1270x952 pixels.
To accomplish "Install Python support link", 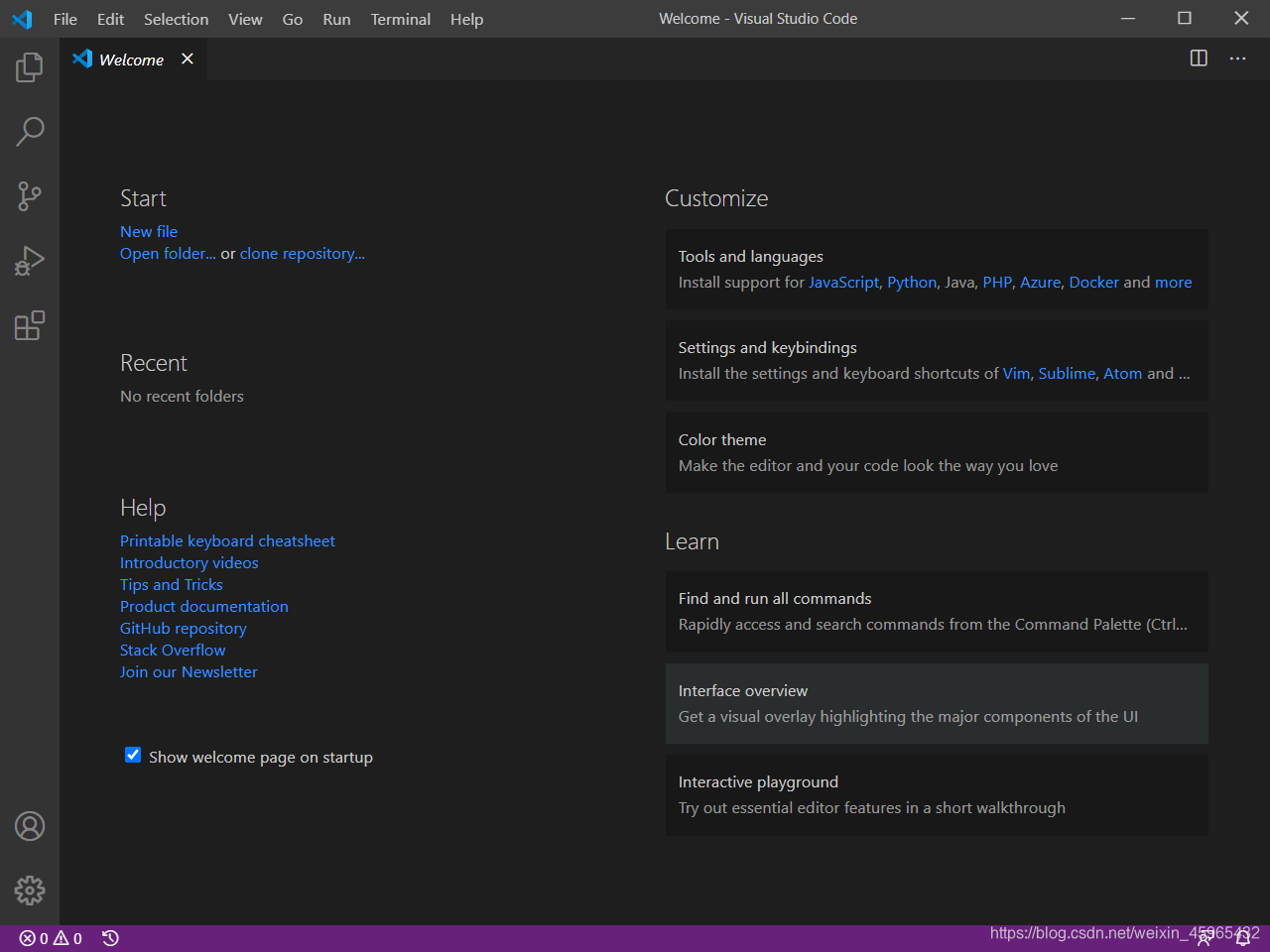I will [912, 282].
